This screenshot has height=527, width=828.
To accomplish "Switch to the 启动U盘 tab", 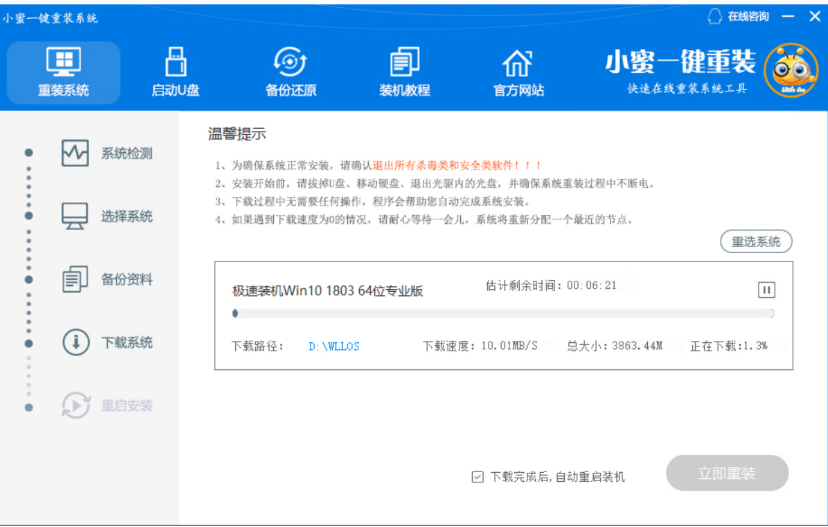I will pos(175,72).
